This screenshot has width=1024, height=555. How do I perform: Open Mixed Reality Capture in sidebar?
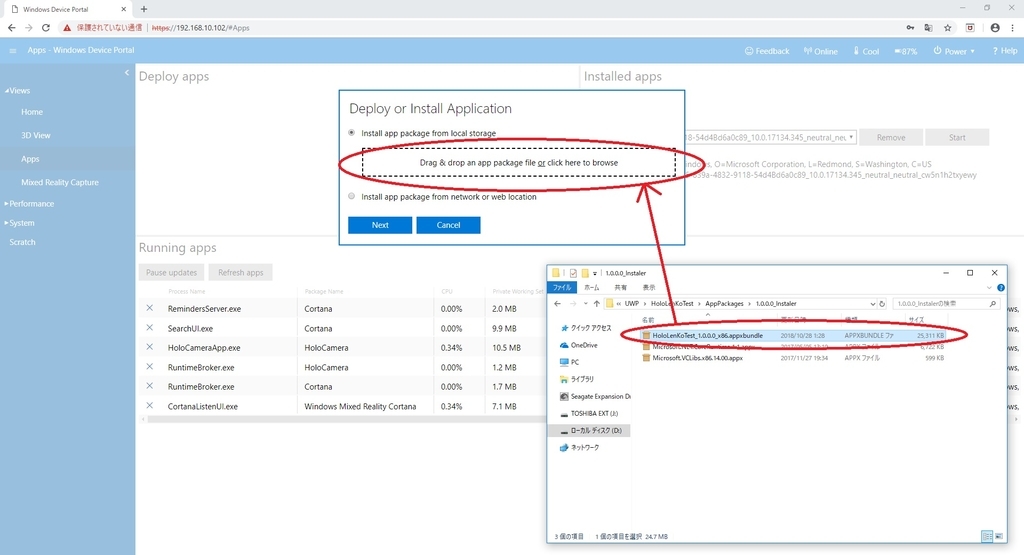coord(60,182)
